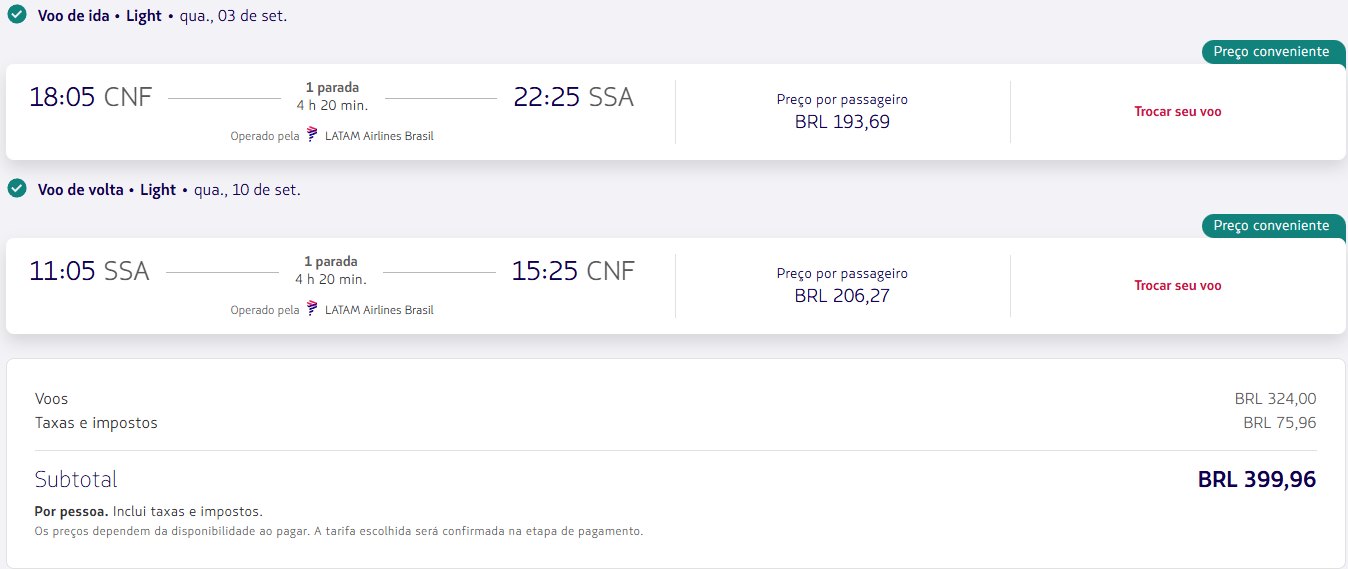Click the Voos BRL 324,00 amount
Viewport: 1348px width, 569px height.
pyautogui.click(x=1275, y=399)
